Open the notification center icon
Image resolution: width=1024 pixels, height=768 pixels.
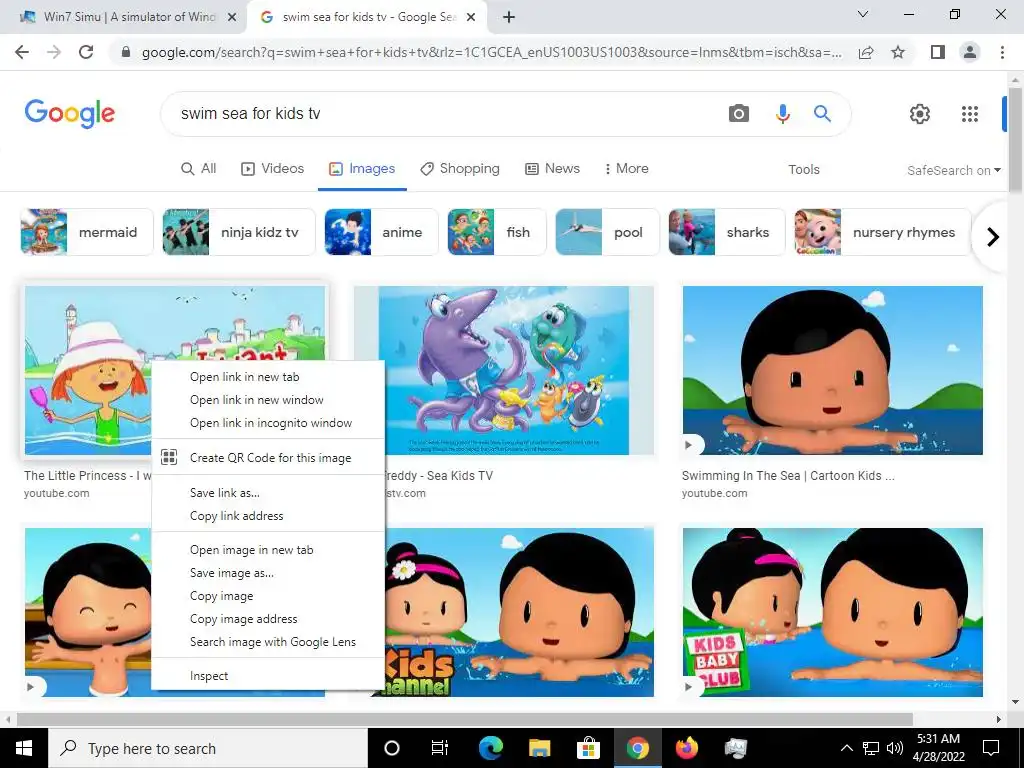coord(991,748)
